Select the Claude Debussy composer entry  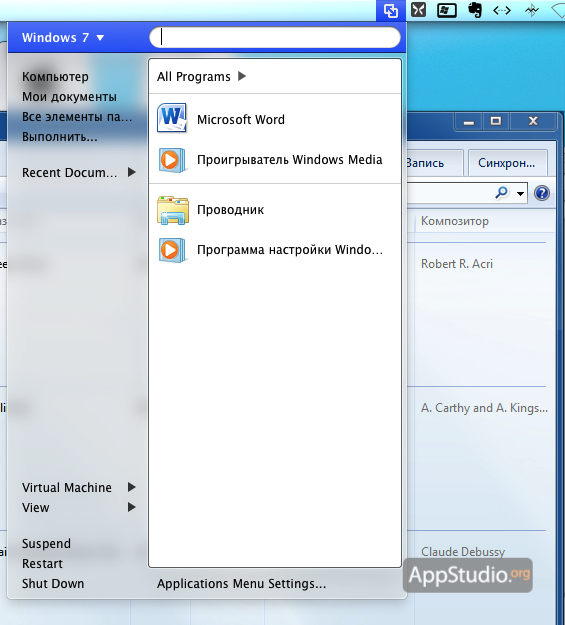463,552
